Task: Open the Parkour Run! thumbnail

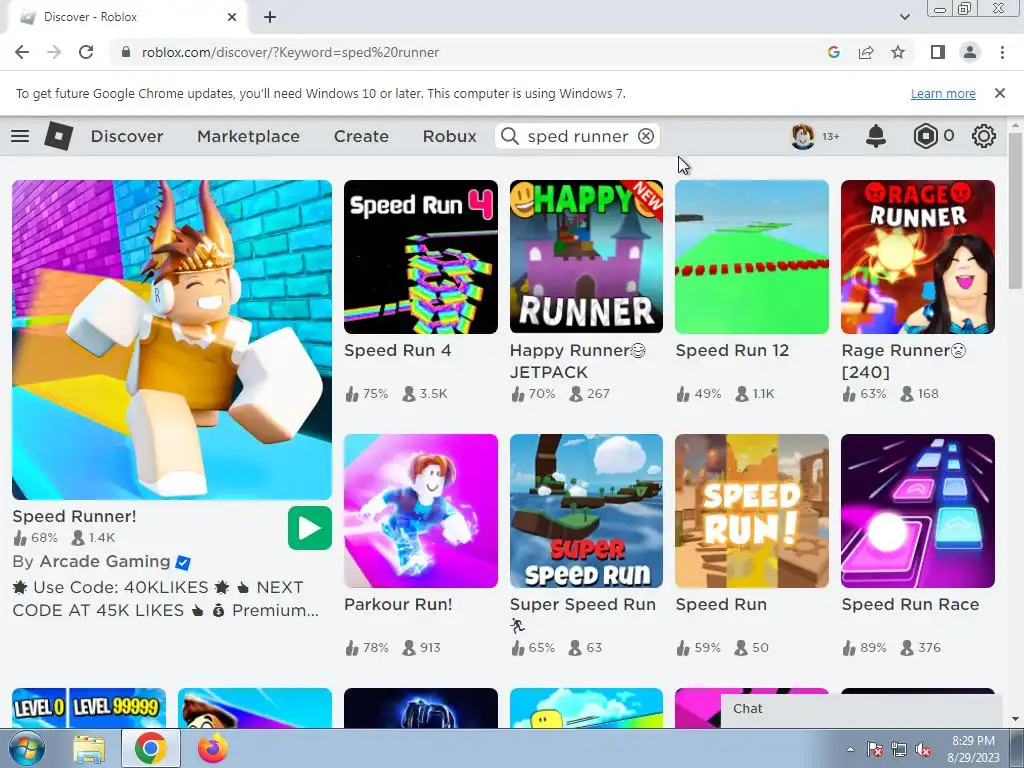Action: (x=421, y=511)
